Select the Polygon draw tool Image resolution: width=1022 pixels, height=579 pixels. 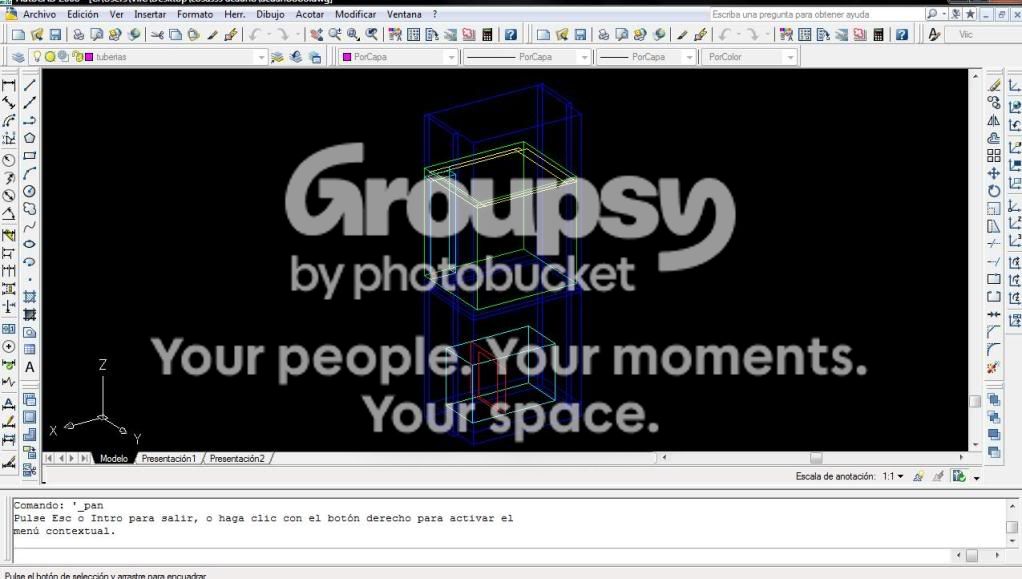click(x=29, y=138)
